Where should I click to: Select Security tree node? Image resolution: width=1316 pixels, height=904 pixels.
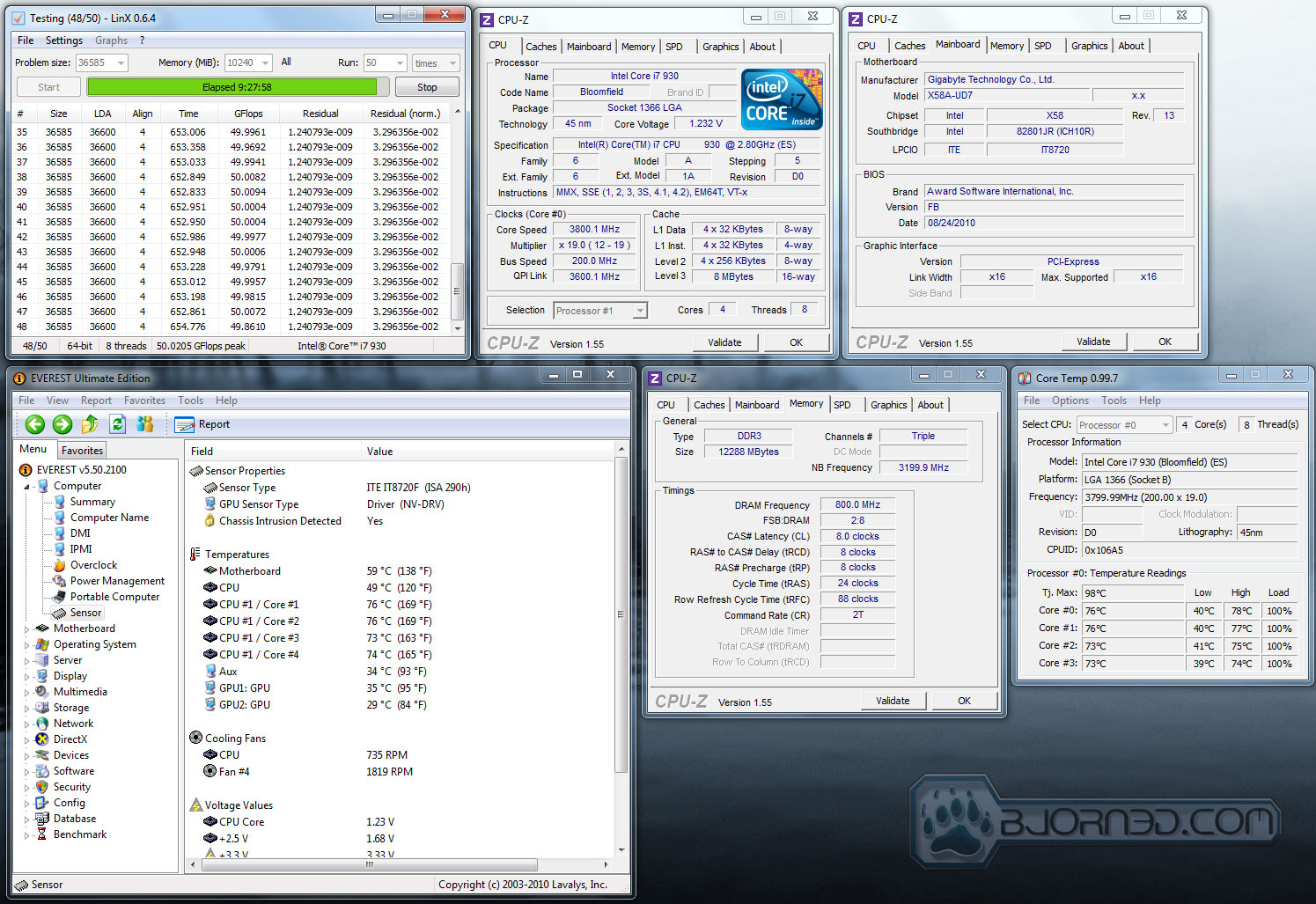click(71, 787)
